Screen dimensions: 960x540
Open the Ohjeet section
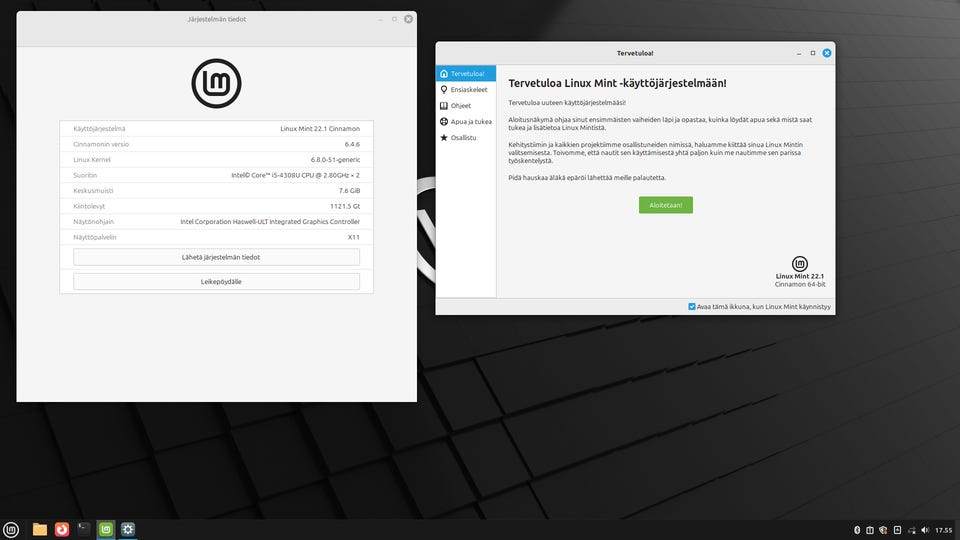point(466,105)
